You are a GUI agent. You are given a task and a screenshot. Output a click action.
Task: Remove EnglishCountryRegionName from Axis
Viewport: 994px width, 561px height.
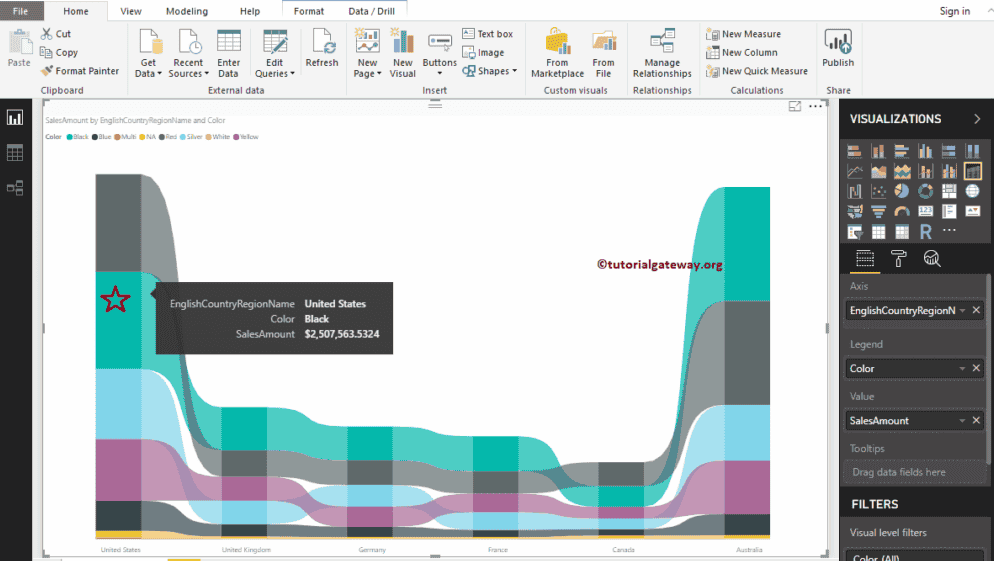(976, 310)
